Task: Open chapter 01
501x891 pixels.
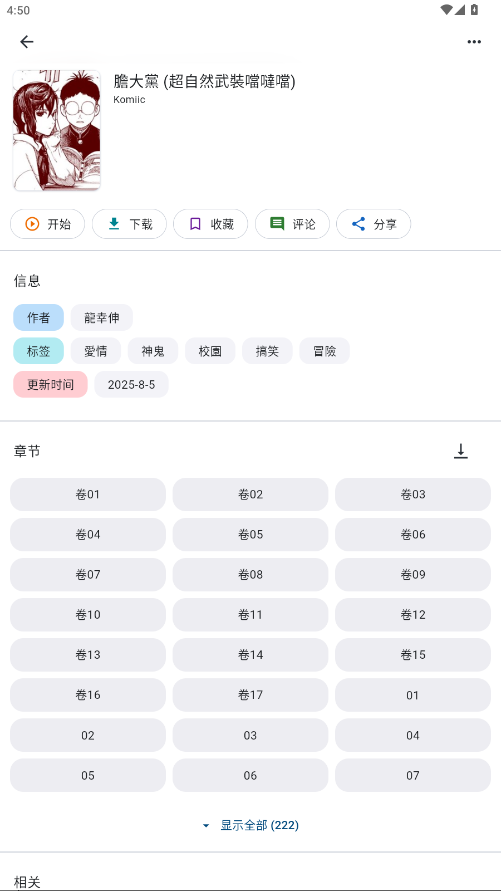Action: tap(413, 695)
